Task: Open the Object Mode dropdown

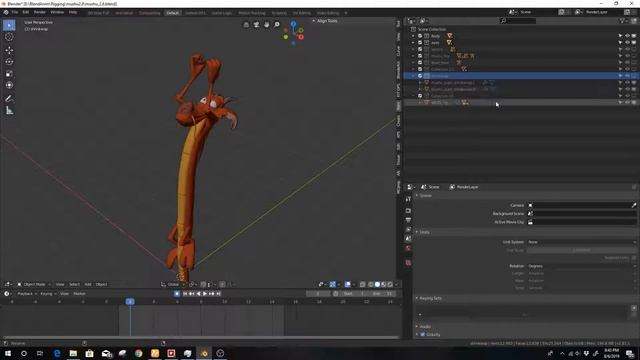Action: pyautogui.click(x=34, y=284)
